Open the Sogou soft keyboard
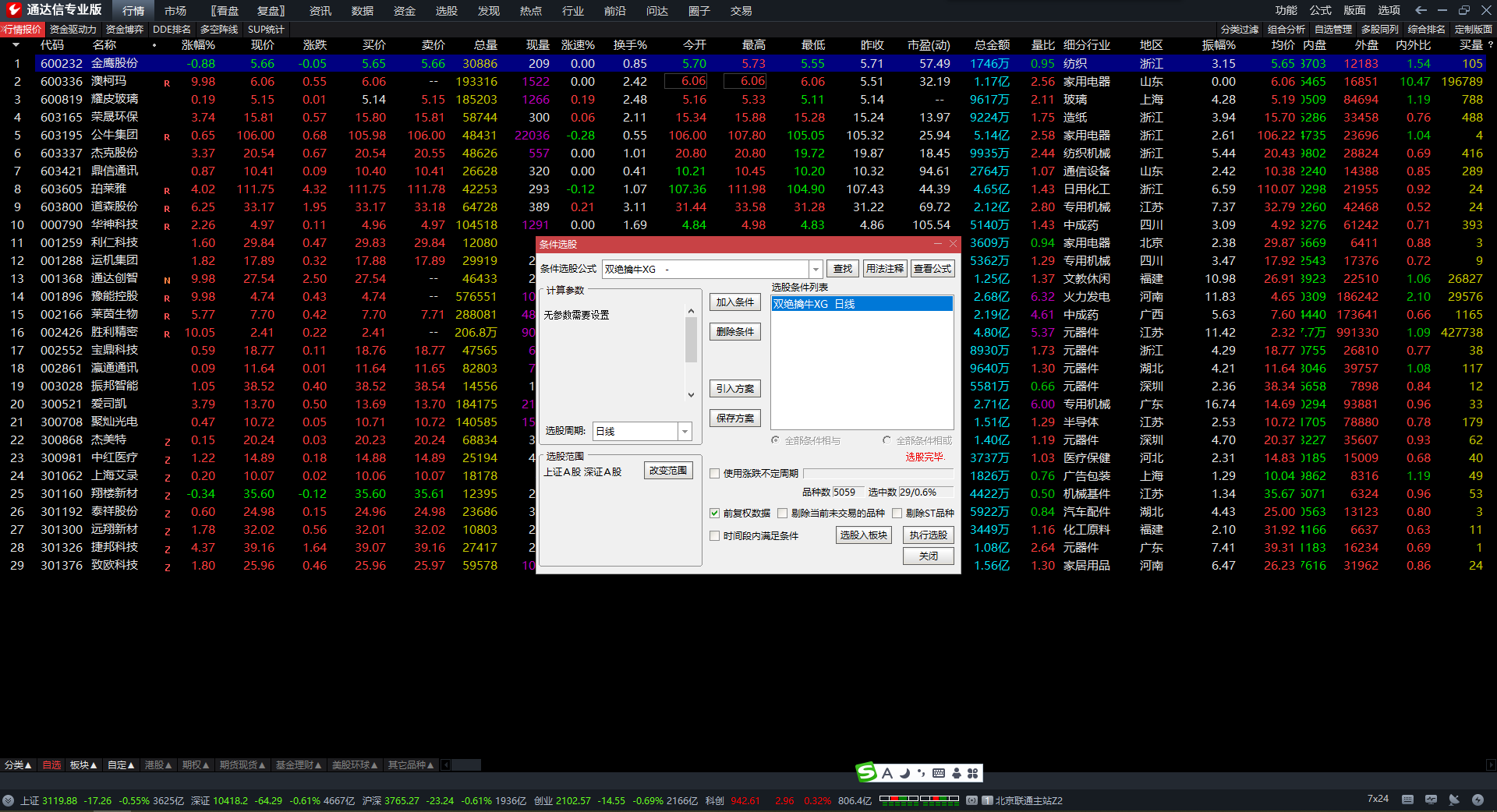Screen dimensions: 1497x812 pos(939,773)
